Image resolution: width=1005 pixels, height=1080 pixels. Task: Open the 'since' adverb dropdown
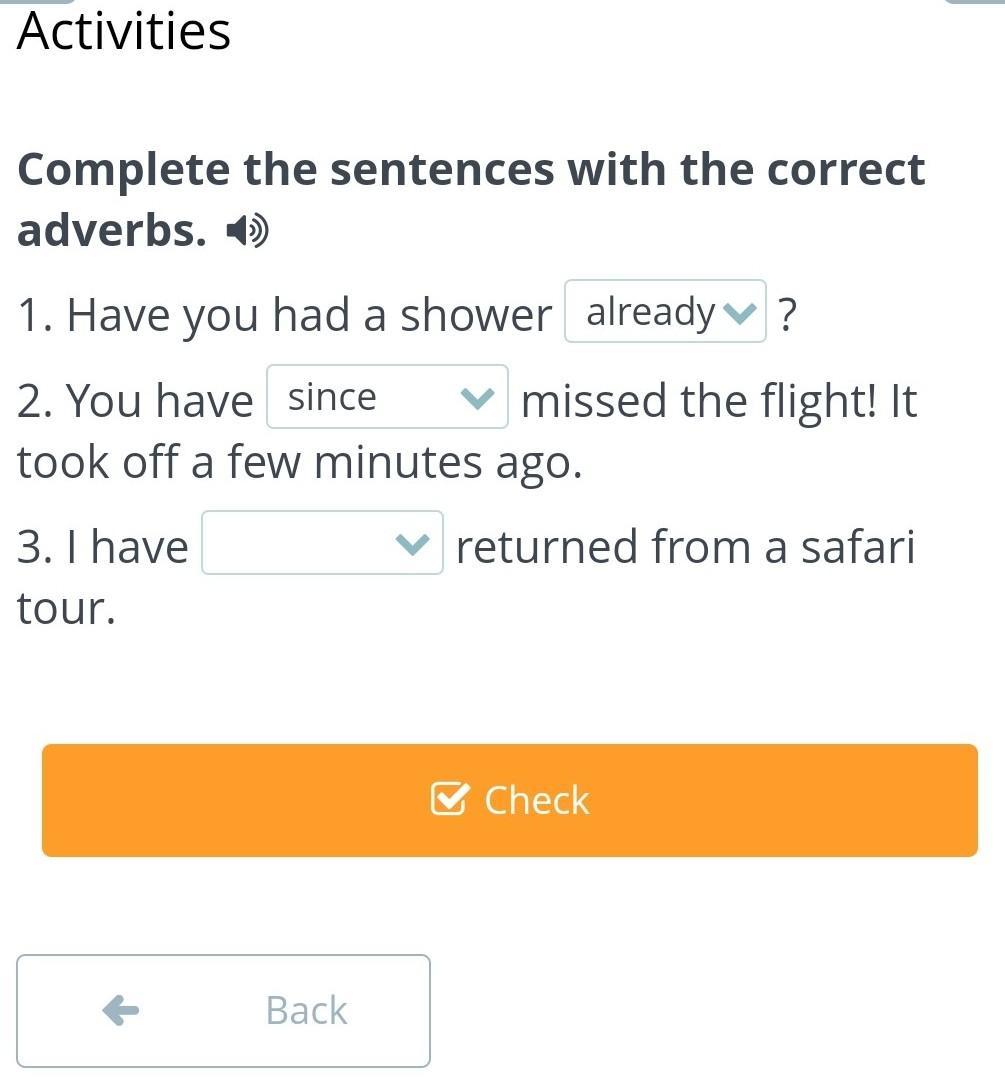pos(387,397)
